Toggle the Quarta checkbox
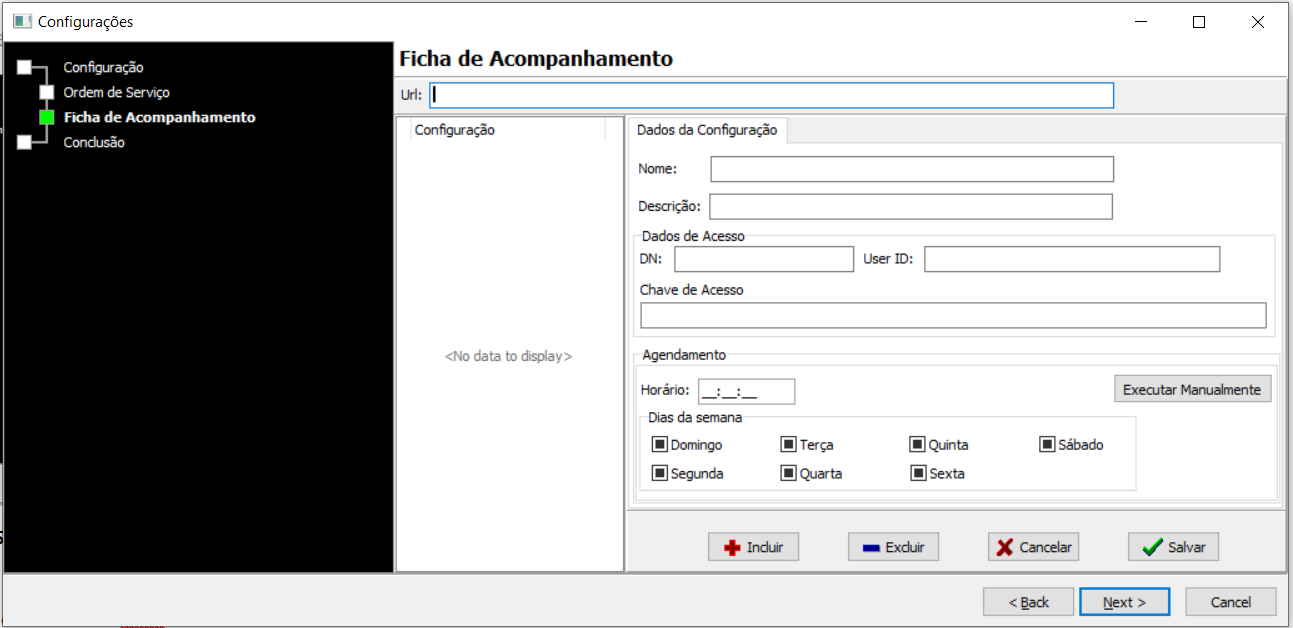The height and width of the screenshot is (628, 1293). click(x=789, y=473)
